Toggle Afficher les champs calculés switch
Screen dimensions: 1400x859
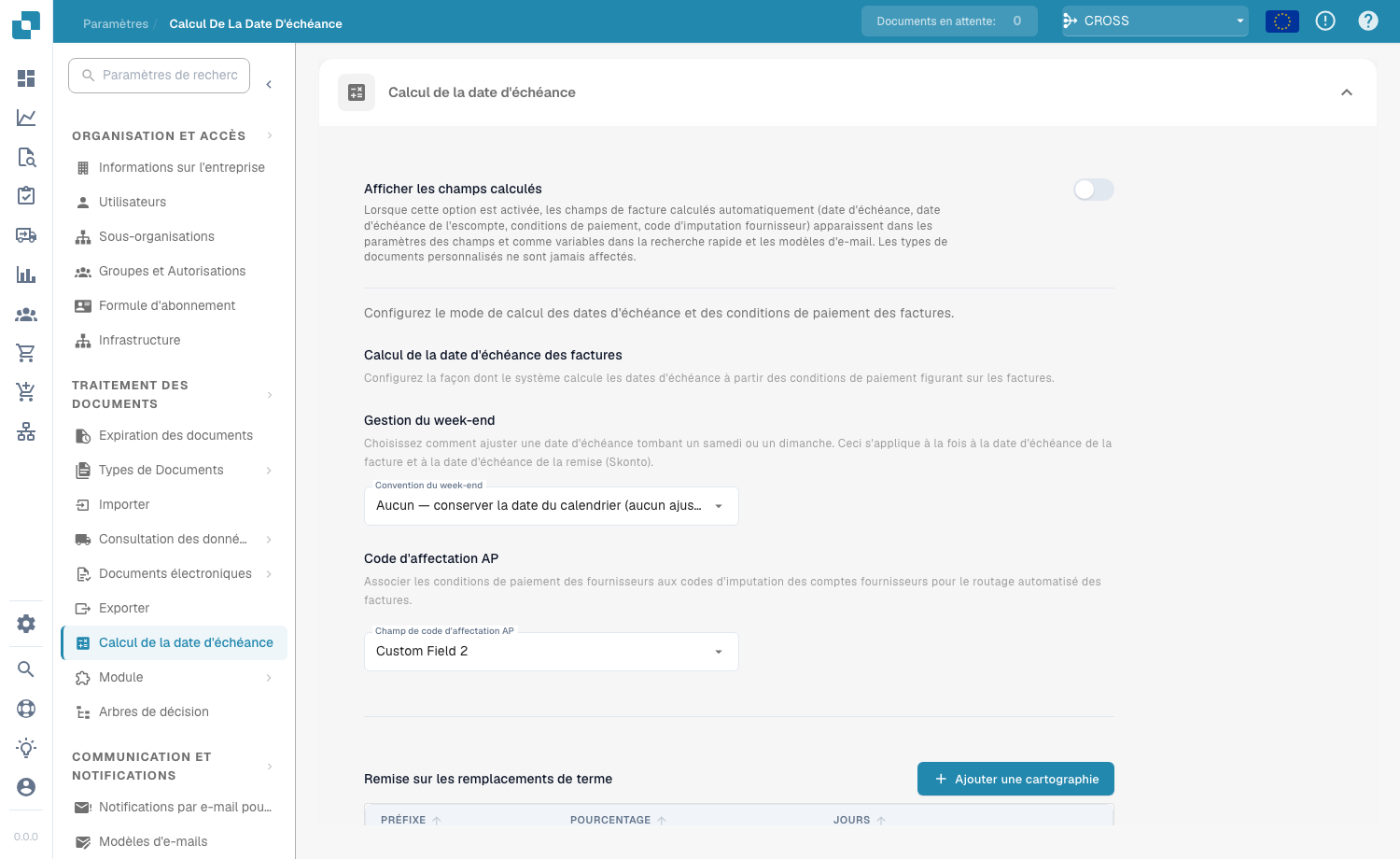click(1093, 190)
